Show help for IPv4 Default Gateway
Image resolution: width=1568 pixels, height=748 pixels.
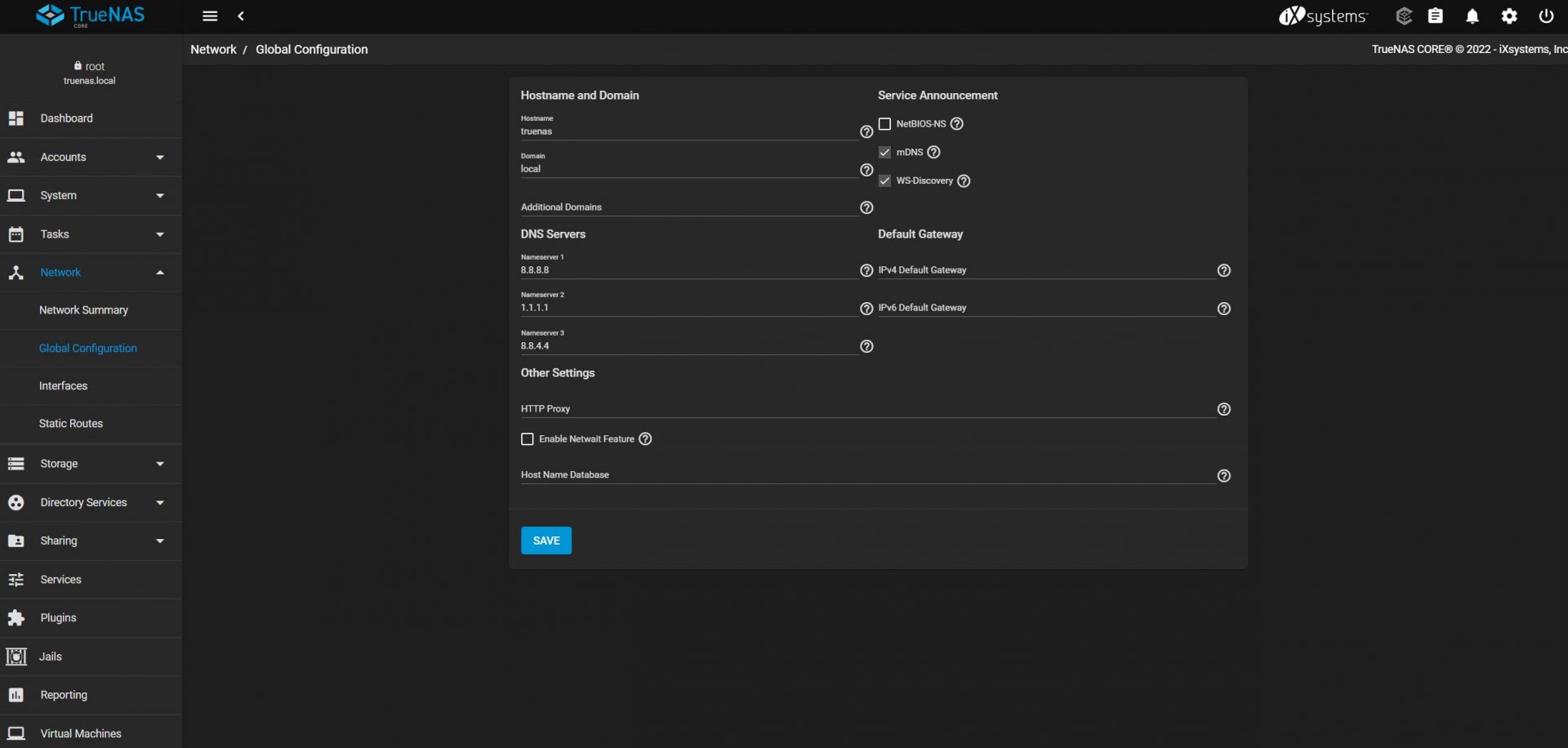point(1223,270)
